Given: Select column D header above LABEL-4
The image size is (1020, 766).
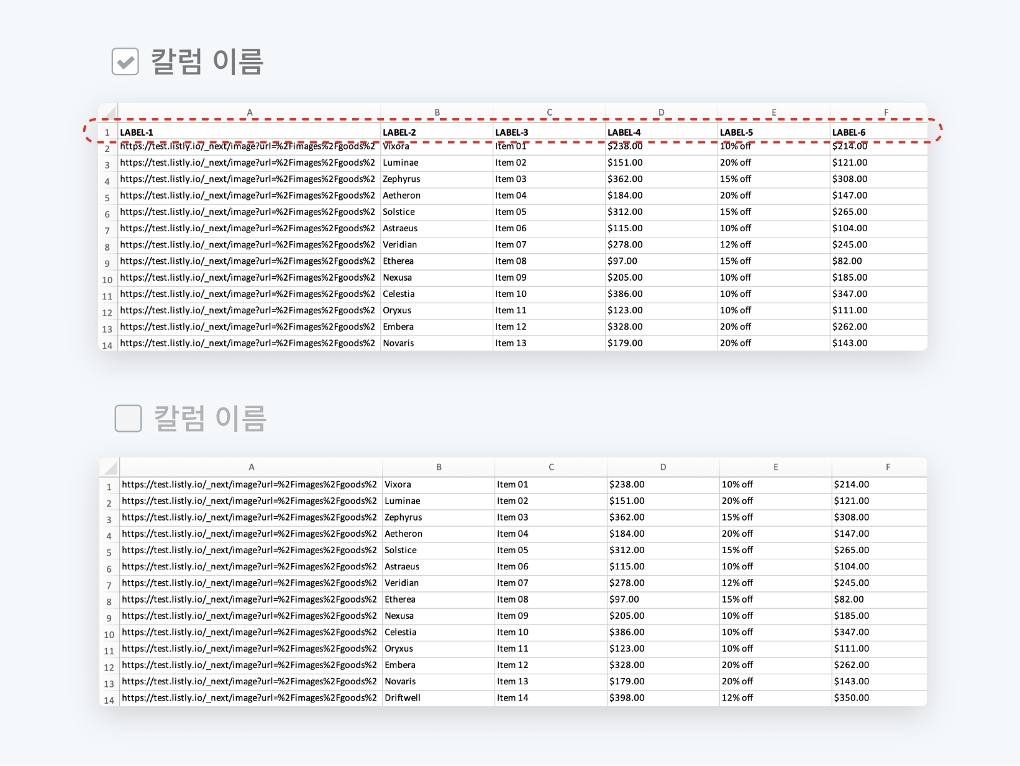Looking at the screenshot, I should 661,112.
